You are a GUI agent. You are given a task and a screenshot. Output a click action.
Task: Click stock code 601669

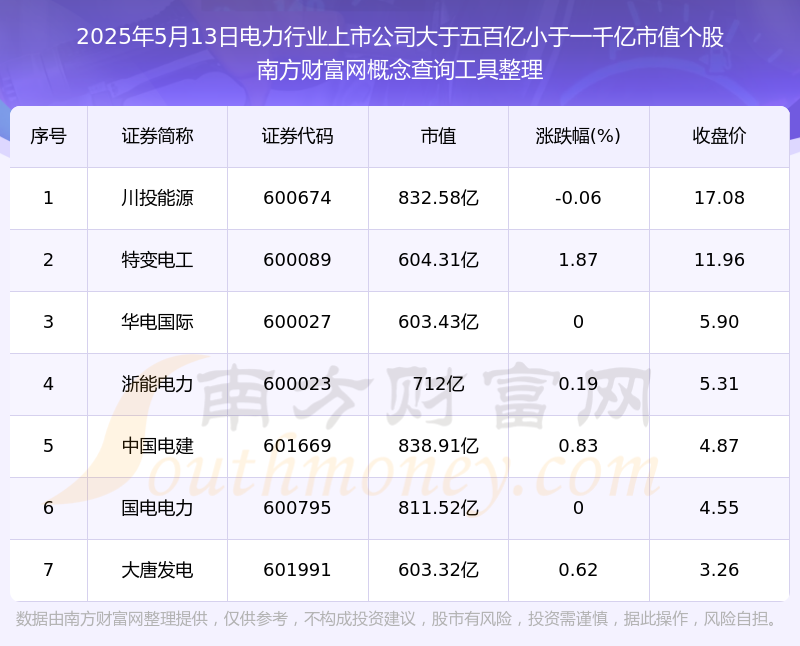[x=297, y=446]
